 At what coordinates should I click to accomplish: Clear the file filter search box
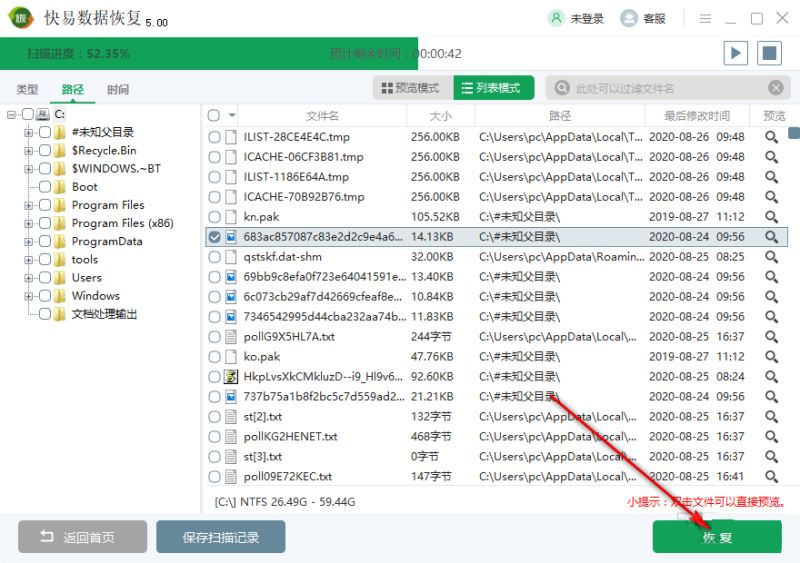(x=775, y=88)
